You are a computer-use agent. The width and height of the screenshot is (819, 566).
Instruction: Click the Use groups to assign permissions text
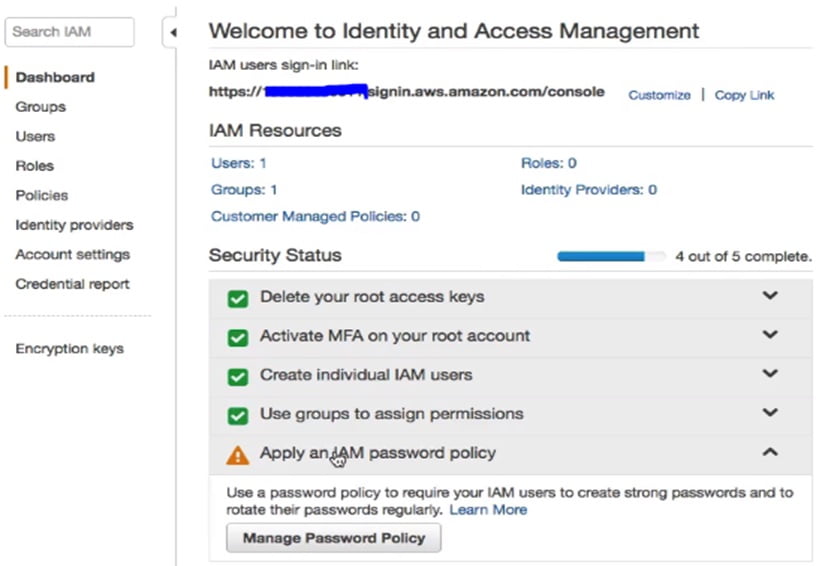[x=392, y=414]
